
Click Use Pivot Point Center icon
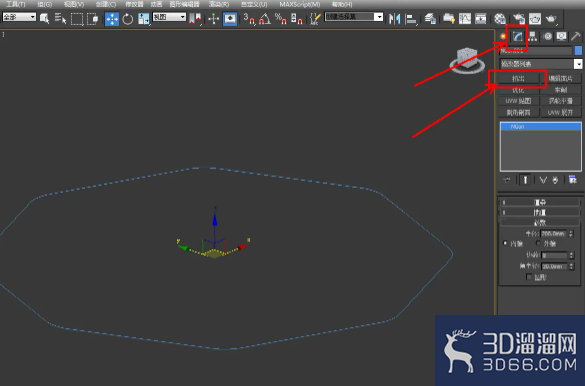(195, 18)
